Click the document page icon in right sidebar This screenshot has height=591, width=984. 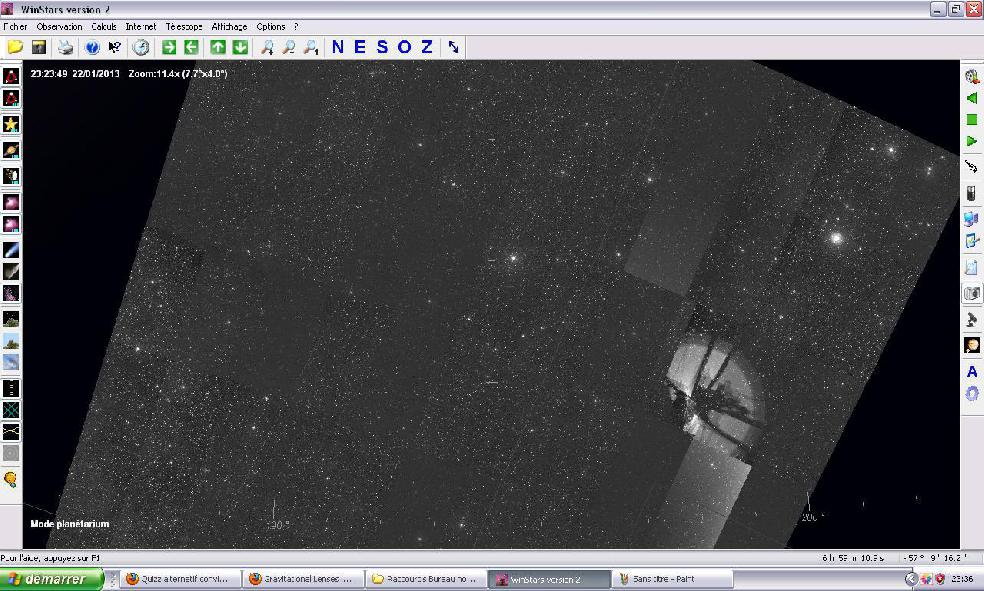point(971,267)
